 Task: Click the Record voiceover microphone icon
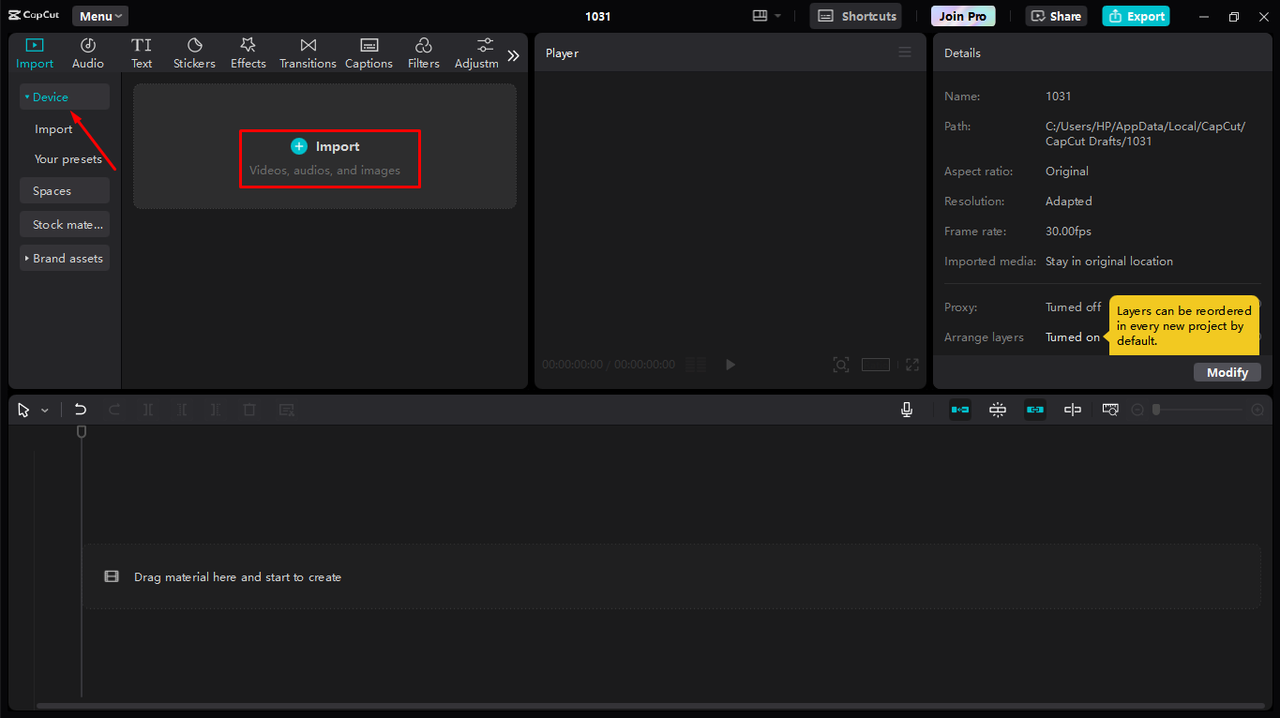pos(906,410)
